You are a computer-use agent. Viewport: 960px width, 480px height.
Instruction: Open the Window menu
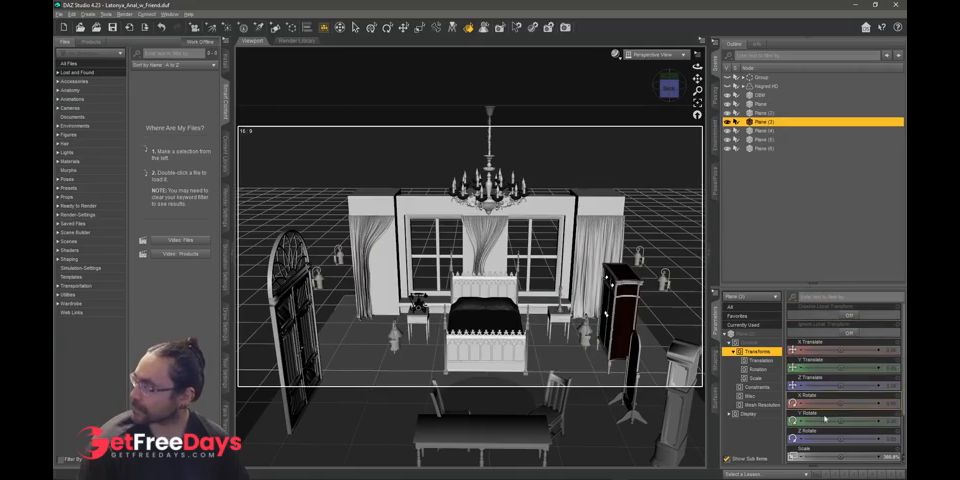[170, 14]
